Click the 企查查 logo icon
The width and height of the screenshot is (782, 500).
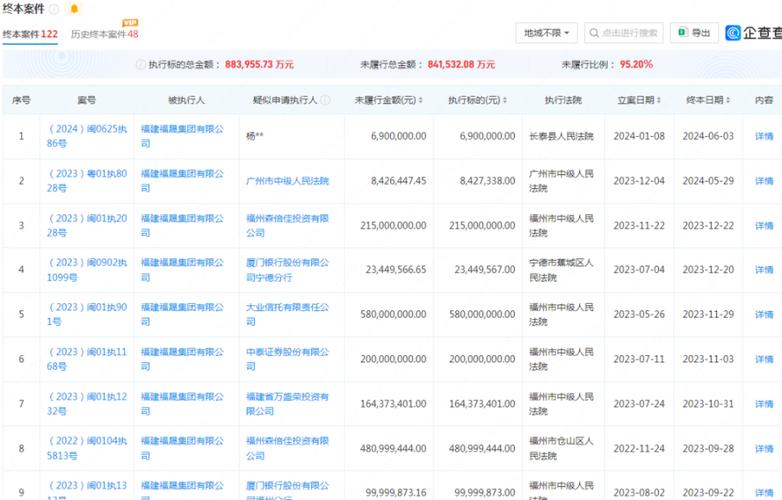(x=733, y=33)
